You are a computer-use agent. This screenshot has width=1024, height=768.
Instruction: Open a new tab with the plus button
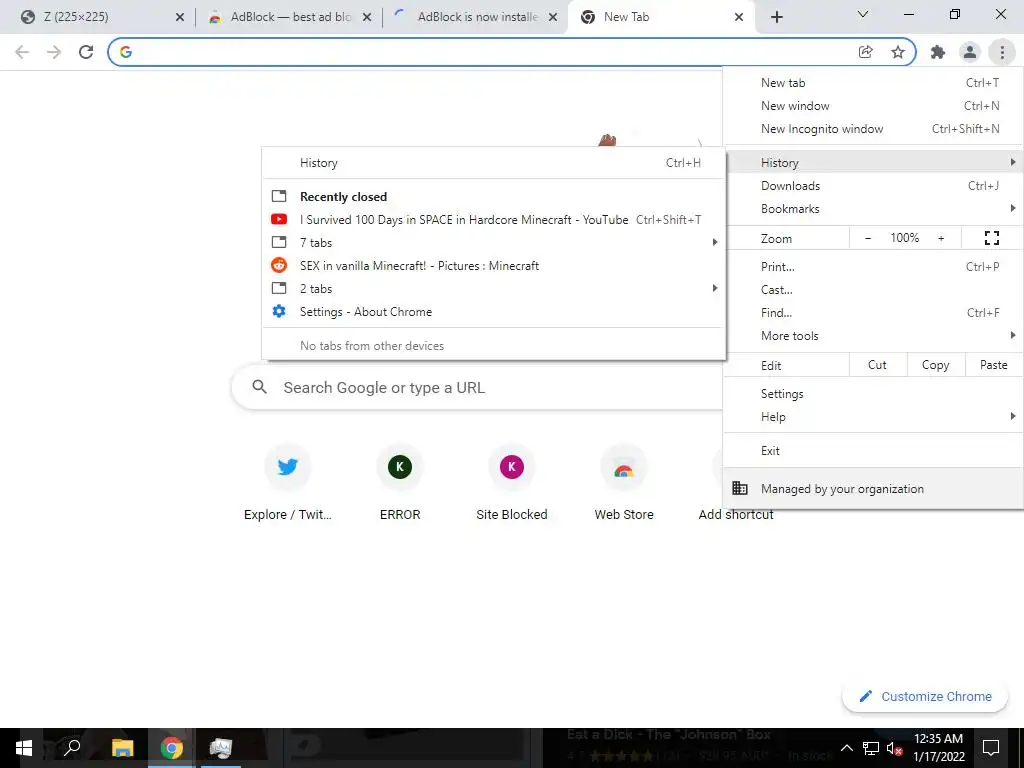[776, 17]
